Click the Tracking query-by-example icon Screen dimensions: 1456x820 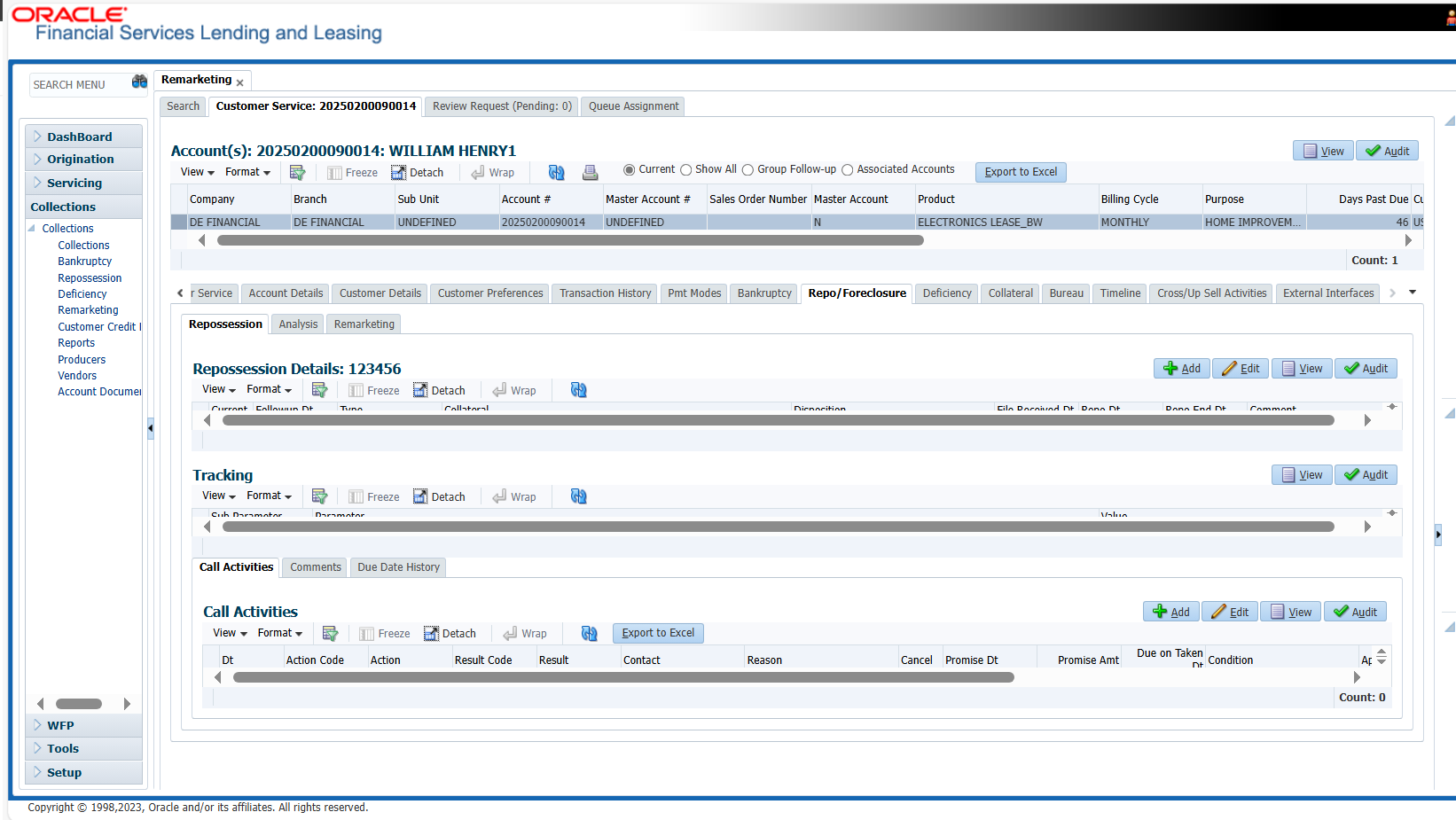(x=320, y=496)
